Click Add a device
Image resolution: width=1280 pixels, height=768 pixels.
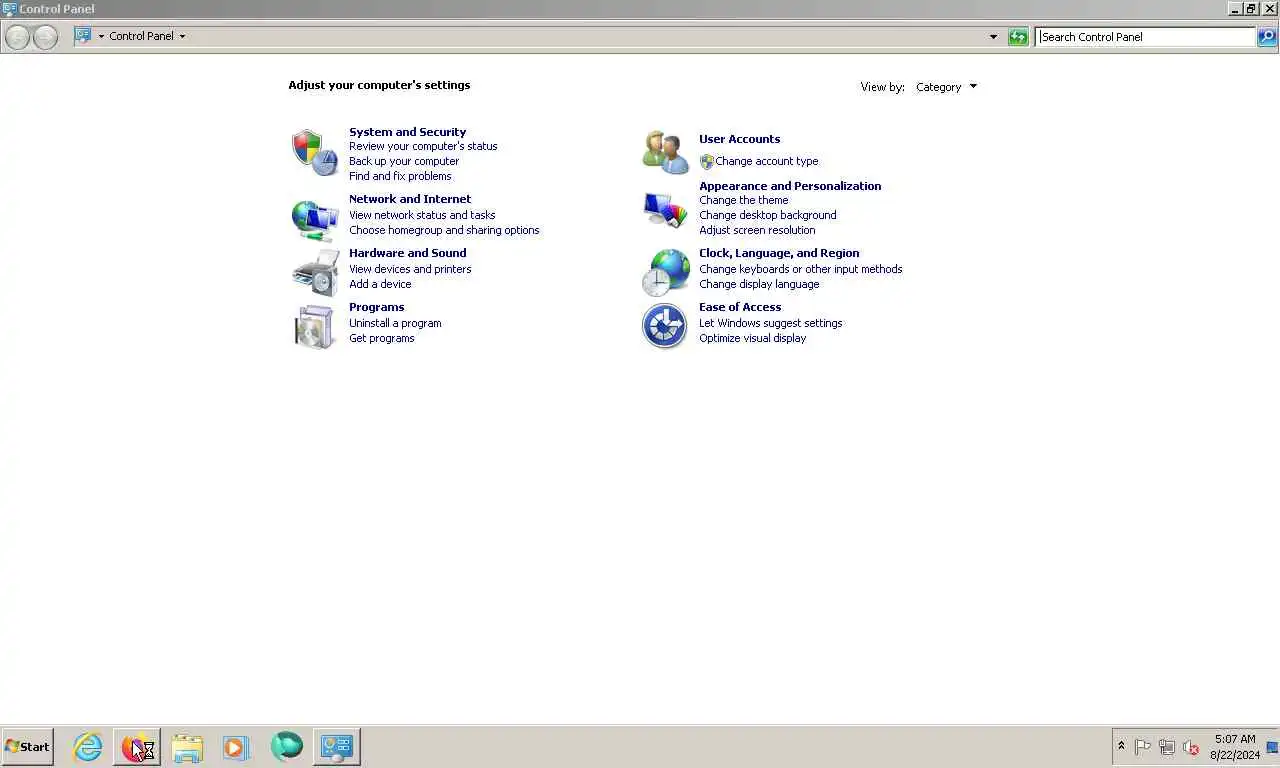point(380,284)
